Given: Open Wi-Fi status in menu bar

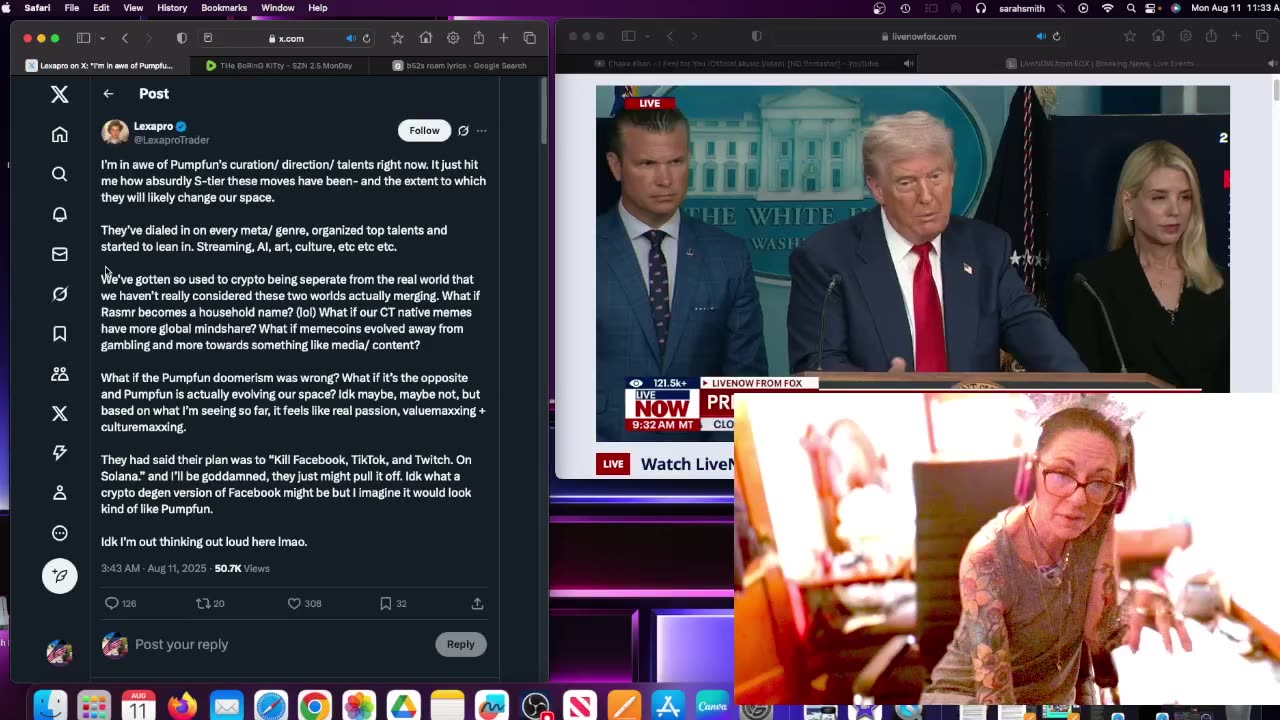Looking at the screenshot, I should 1107,8.
